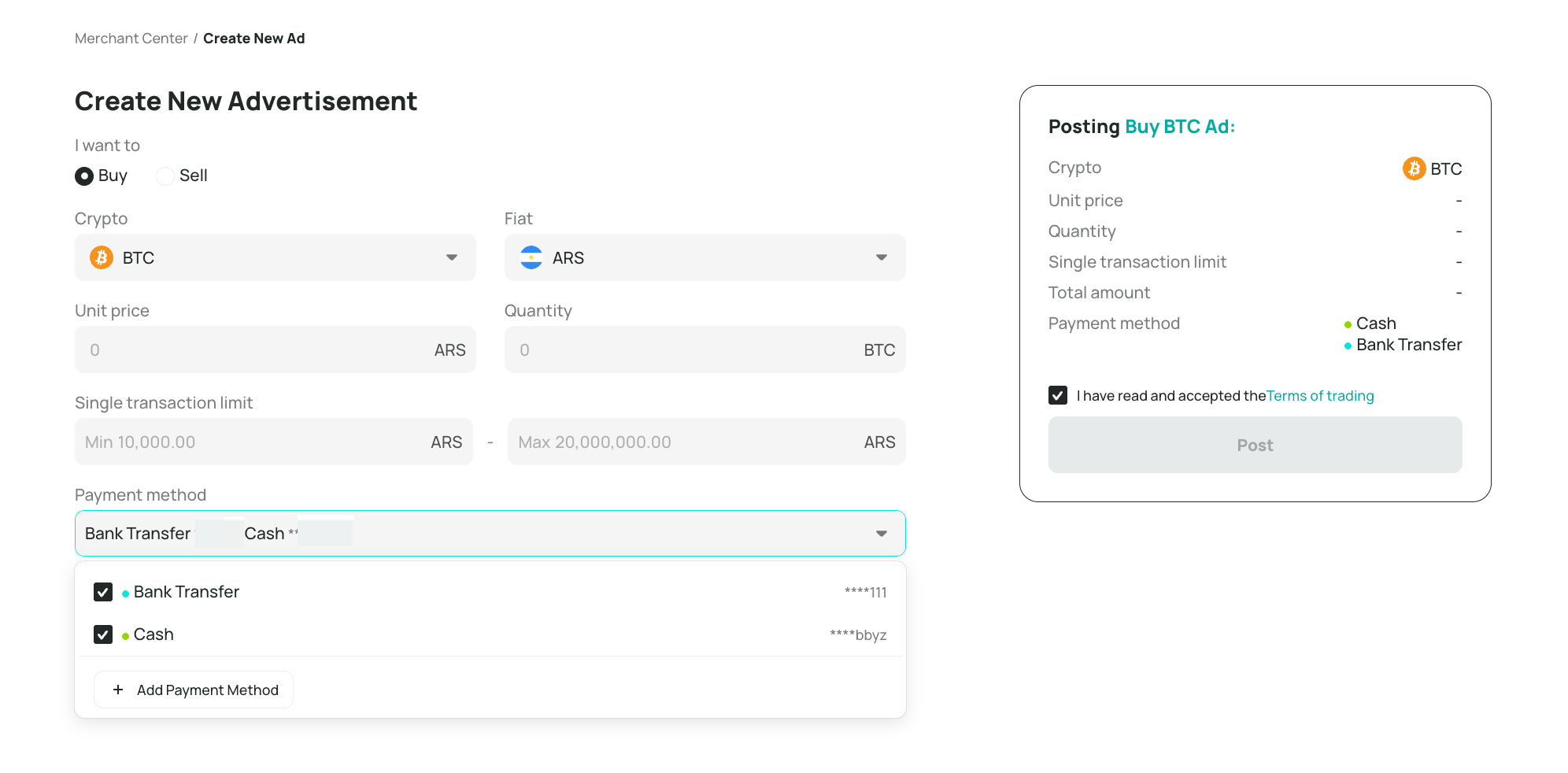Click the Unit price input field
Screen dimensions: 1568x773
pos(276,350)
